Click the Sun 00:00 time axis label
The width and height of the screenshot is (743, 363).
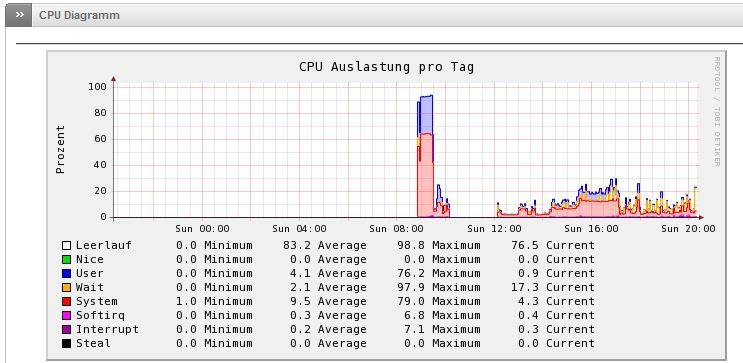202,229
